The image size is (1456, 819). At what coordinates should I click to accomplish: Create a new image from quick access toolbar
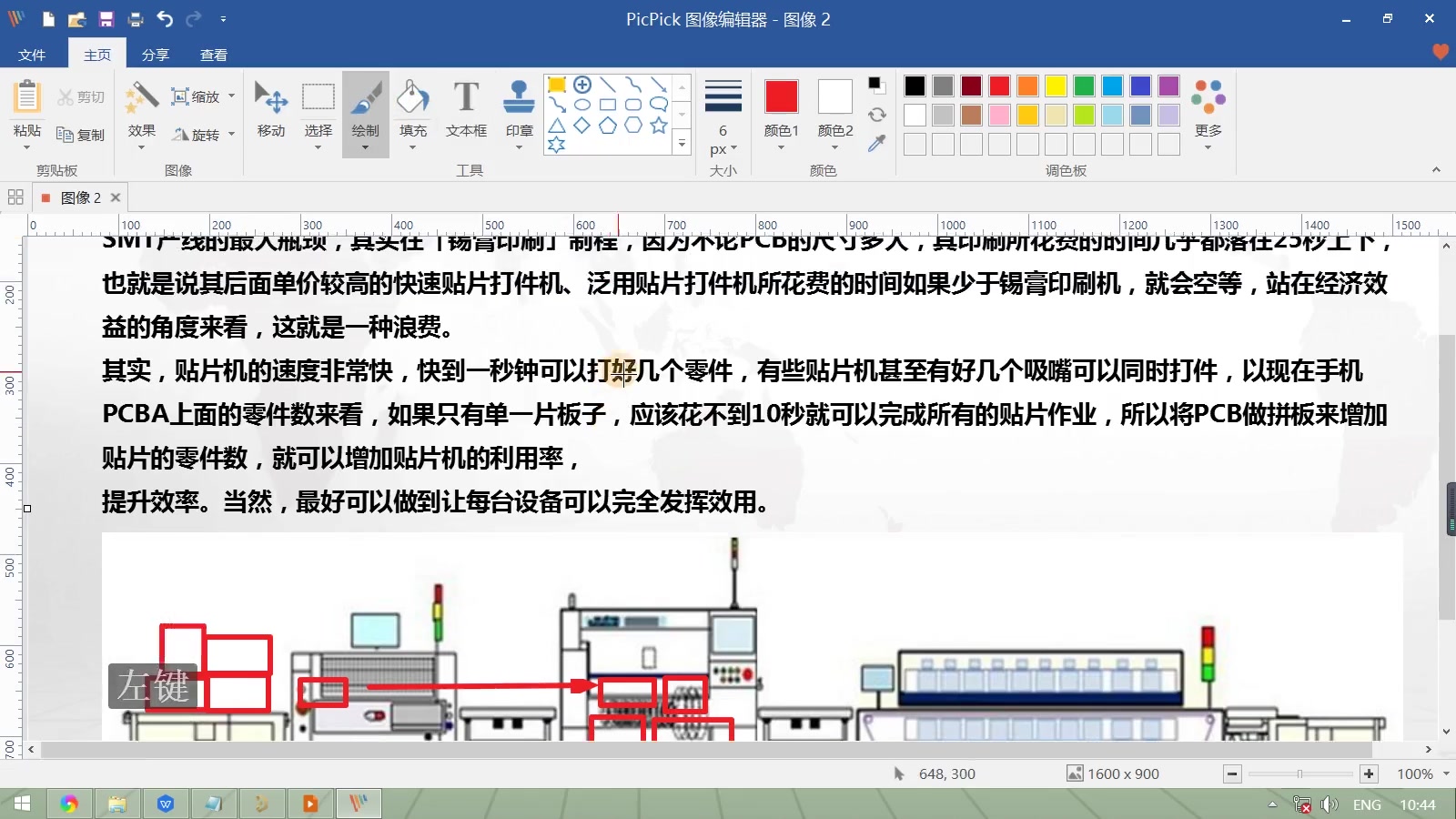pos(48,19)
